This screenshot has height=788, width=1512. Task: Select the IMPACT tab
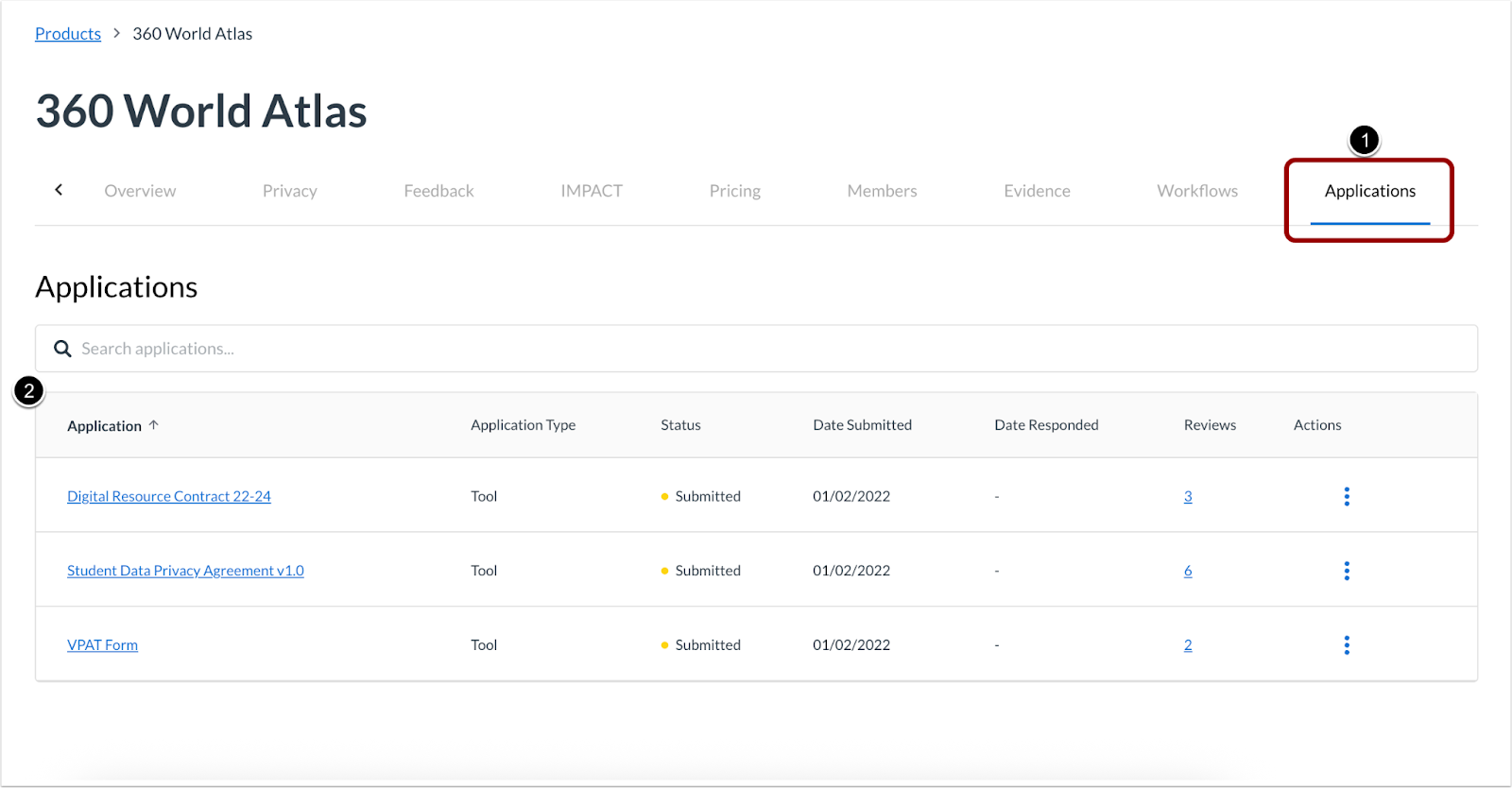tap(592, 191)
